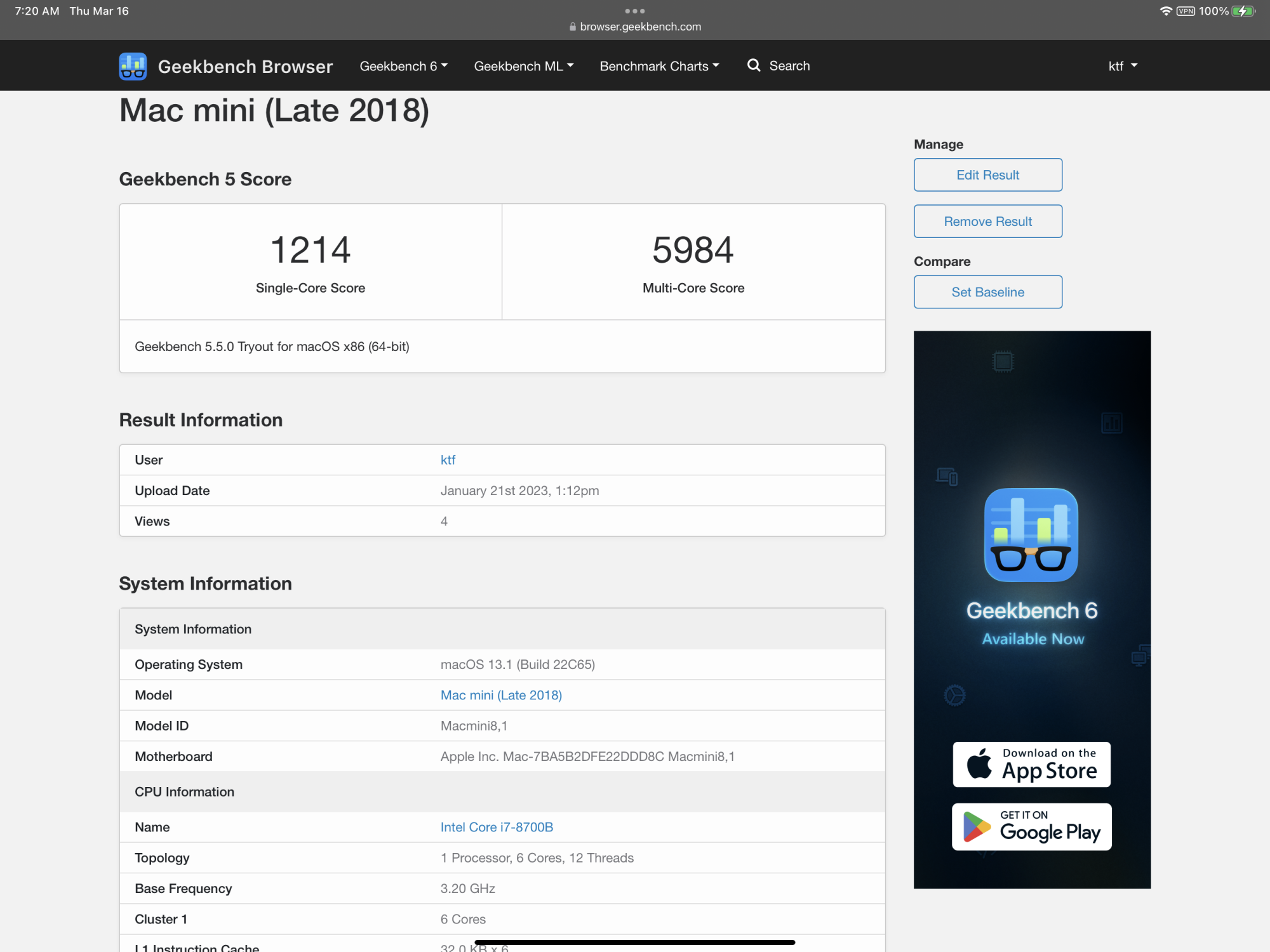Expand the Geekbench ML dropdown
The image size is (1270, 952).
(524, 66)
